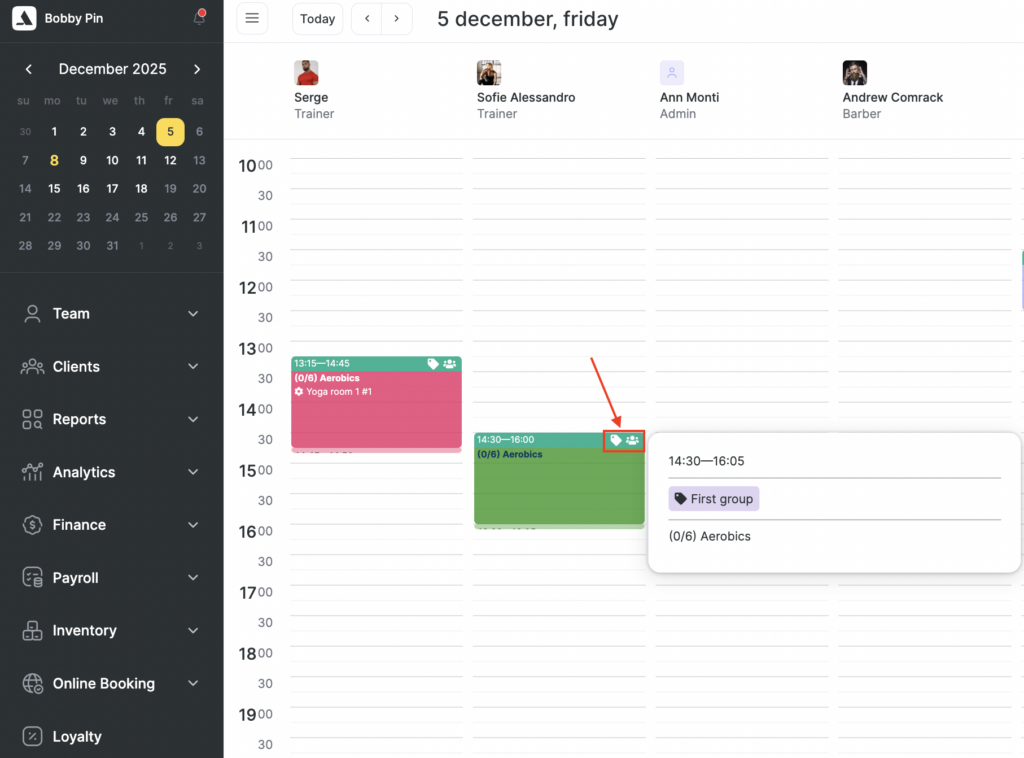Expand the Clients section chevron

point(193,367)
